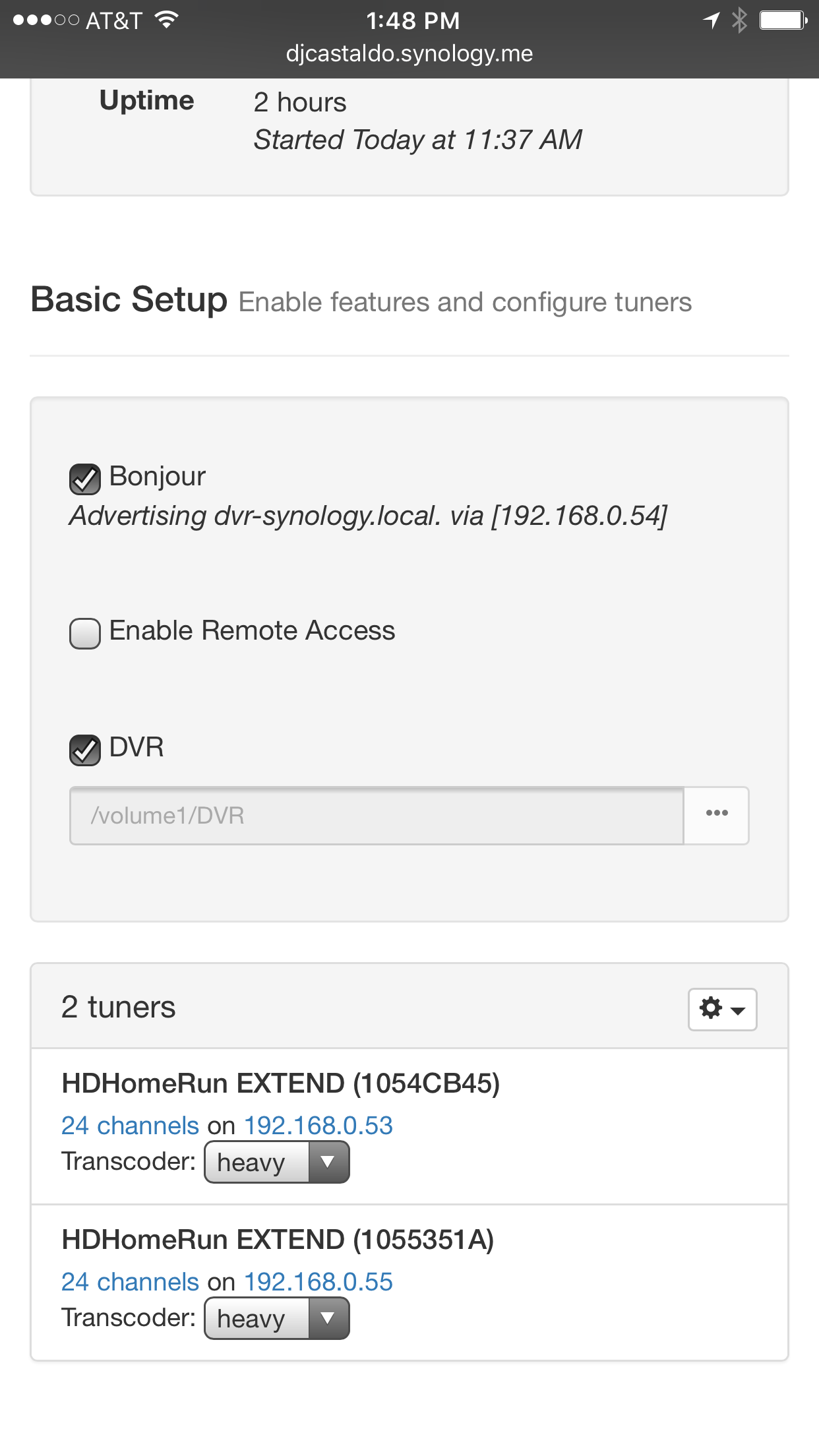Click the /volume1/DVR path input field
819x1456 pixels.
pos(377,816)
